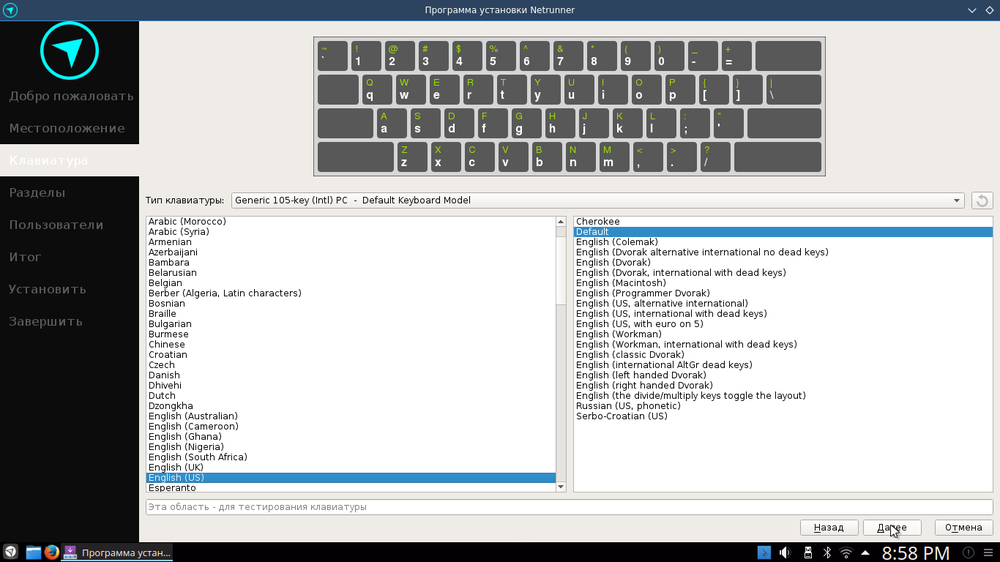Screen dimensions: 1000x562
Task: Select English (Australian) layout
Action: coord(351,416)
